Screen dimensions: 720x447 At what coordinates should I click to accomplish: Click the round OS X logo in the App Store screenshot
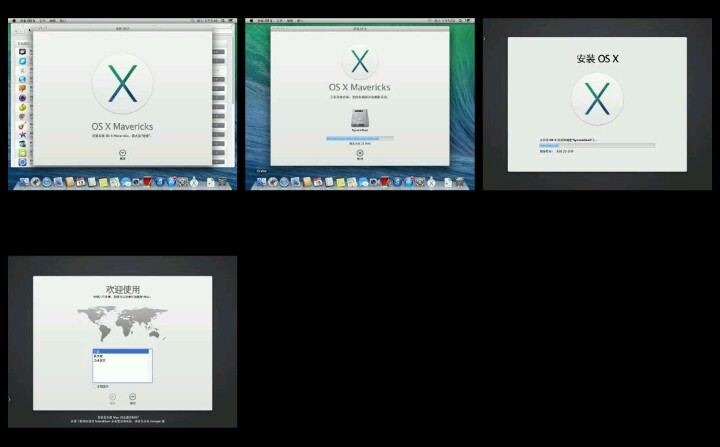pyautogui.click(x=123, y=84)
